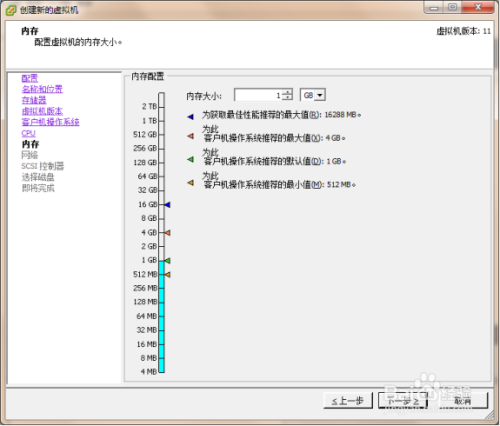Select current 内存 step in sidebar

pyautogui.click(x=30, y=144)
